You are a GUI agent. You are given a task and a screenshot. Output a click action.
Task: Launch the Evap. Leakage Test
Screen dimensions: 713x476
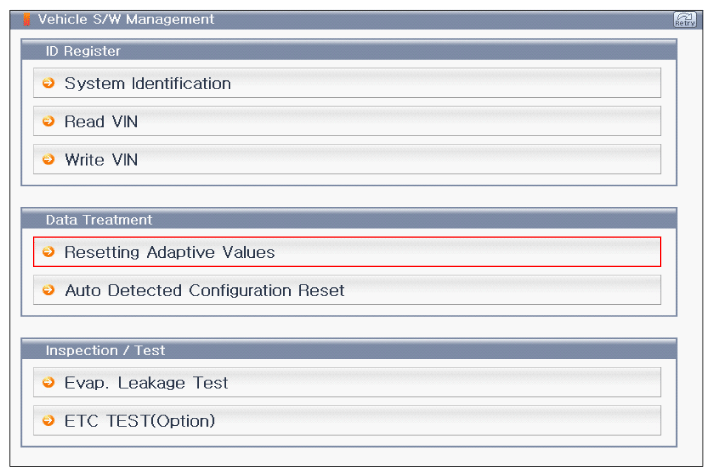click(x=146, y=383)
